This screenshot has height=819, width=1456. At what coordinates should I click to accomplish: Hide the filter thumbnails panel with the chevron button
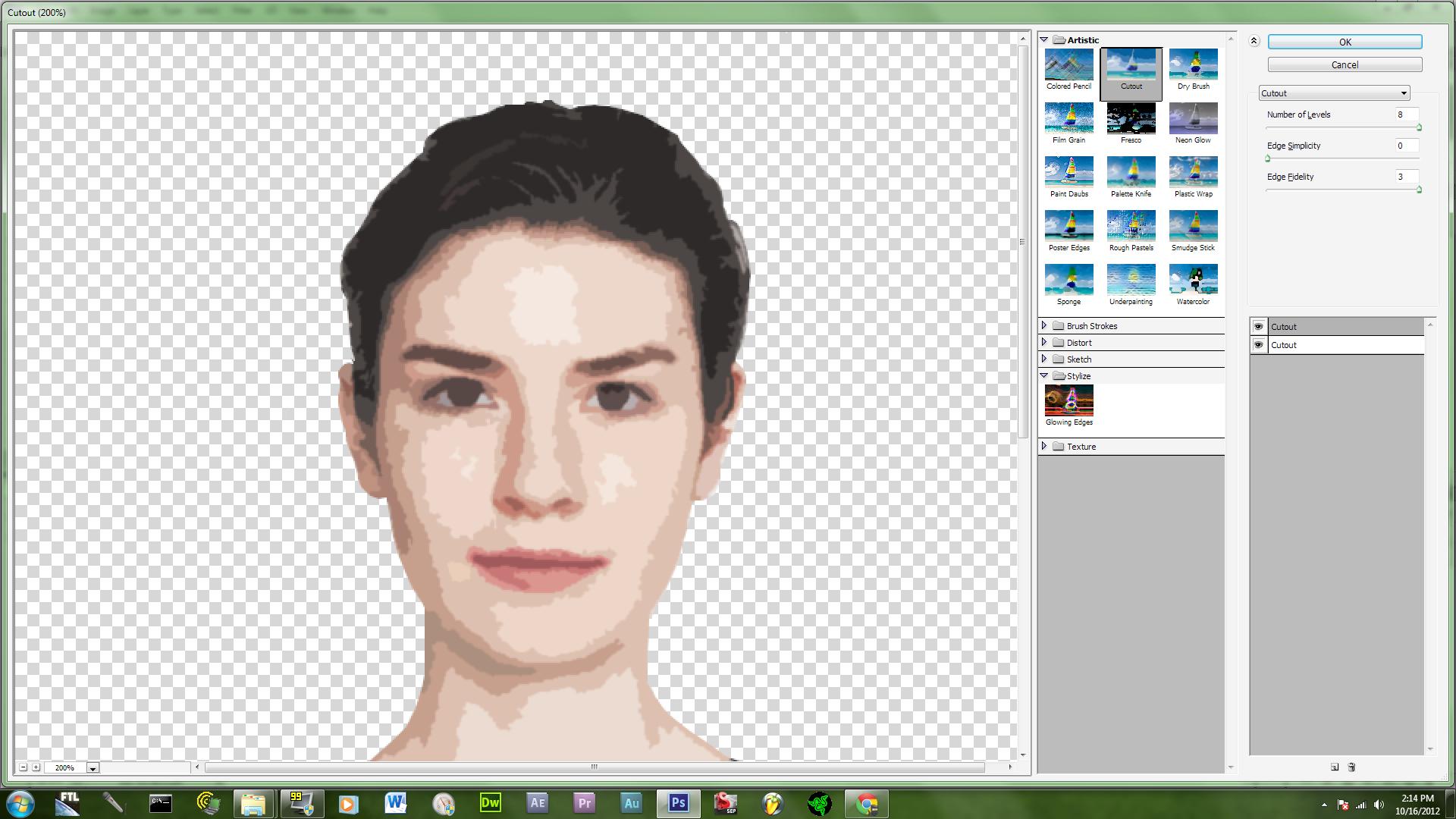point(1254,41)
